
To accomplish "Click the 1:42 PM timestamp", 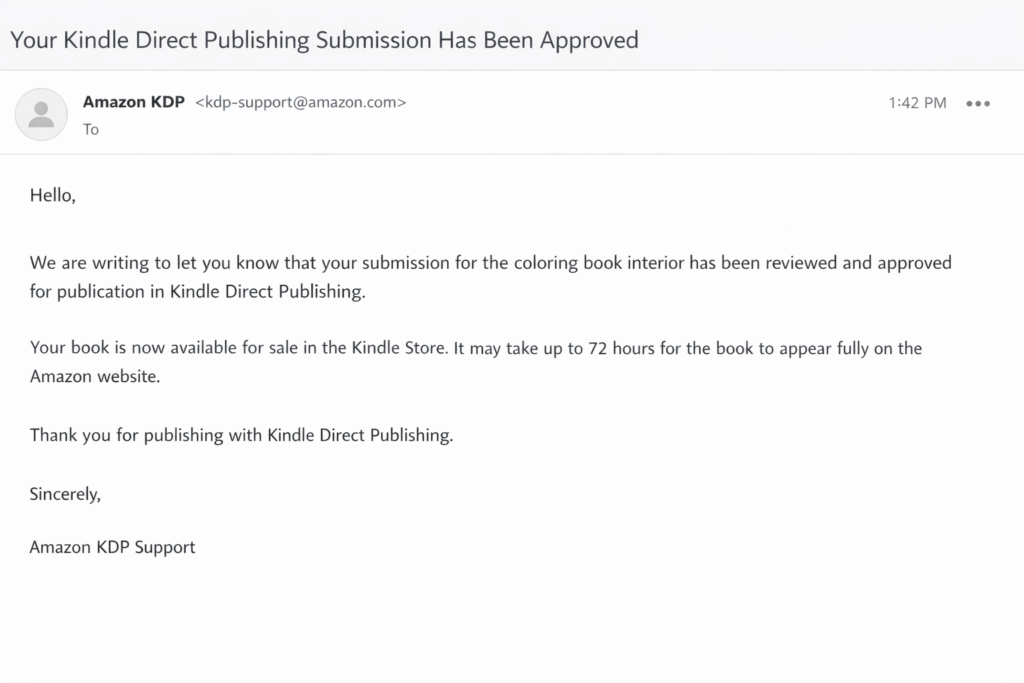I will pyautogui.click(x=916, y=103).
